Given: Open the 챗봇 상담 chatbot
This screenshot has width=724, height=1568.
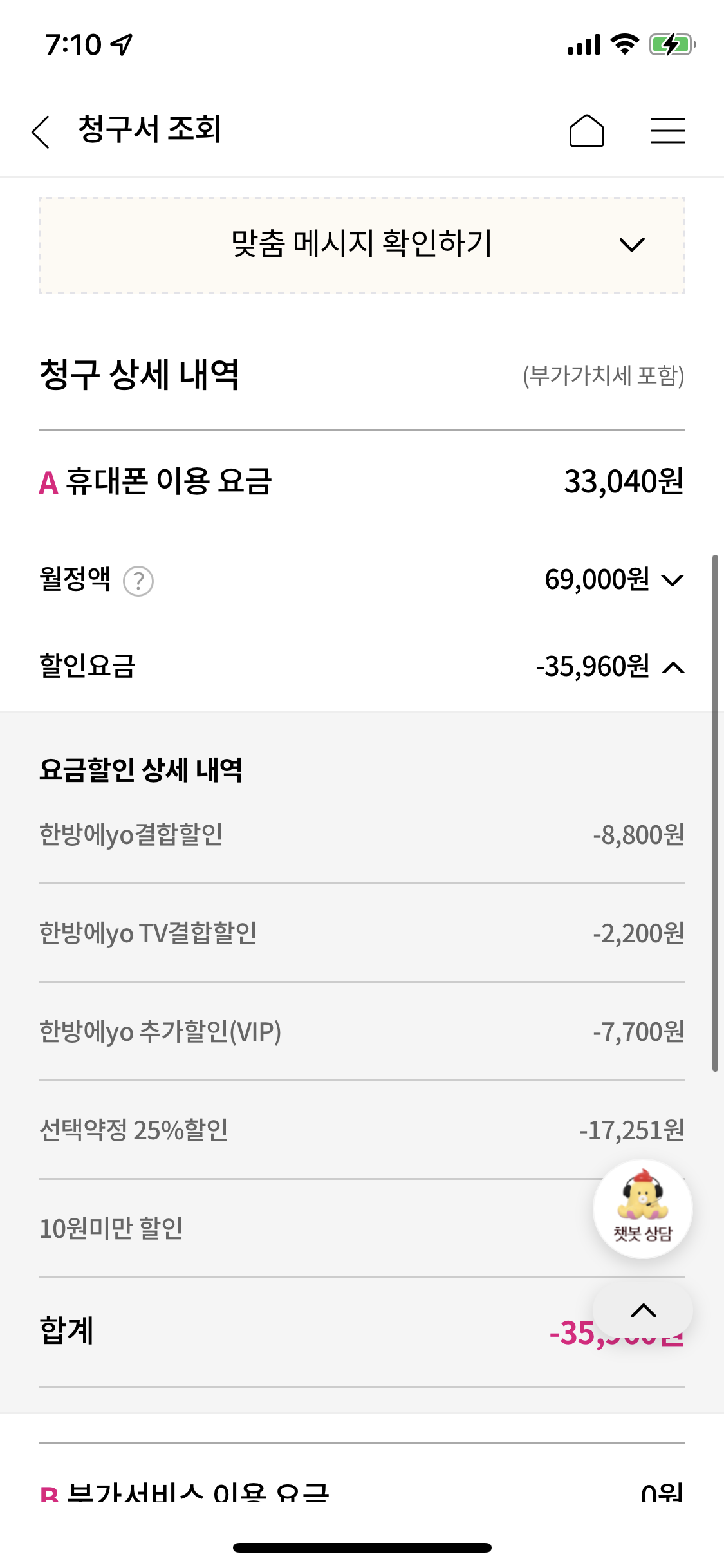Looking at the screenshot, I should coord(642,1209).
